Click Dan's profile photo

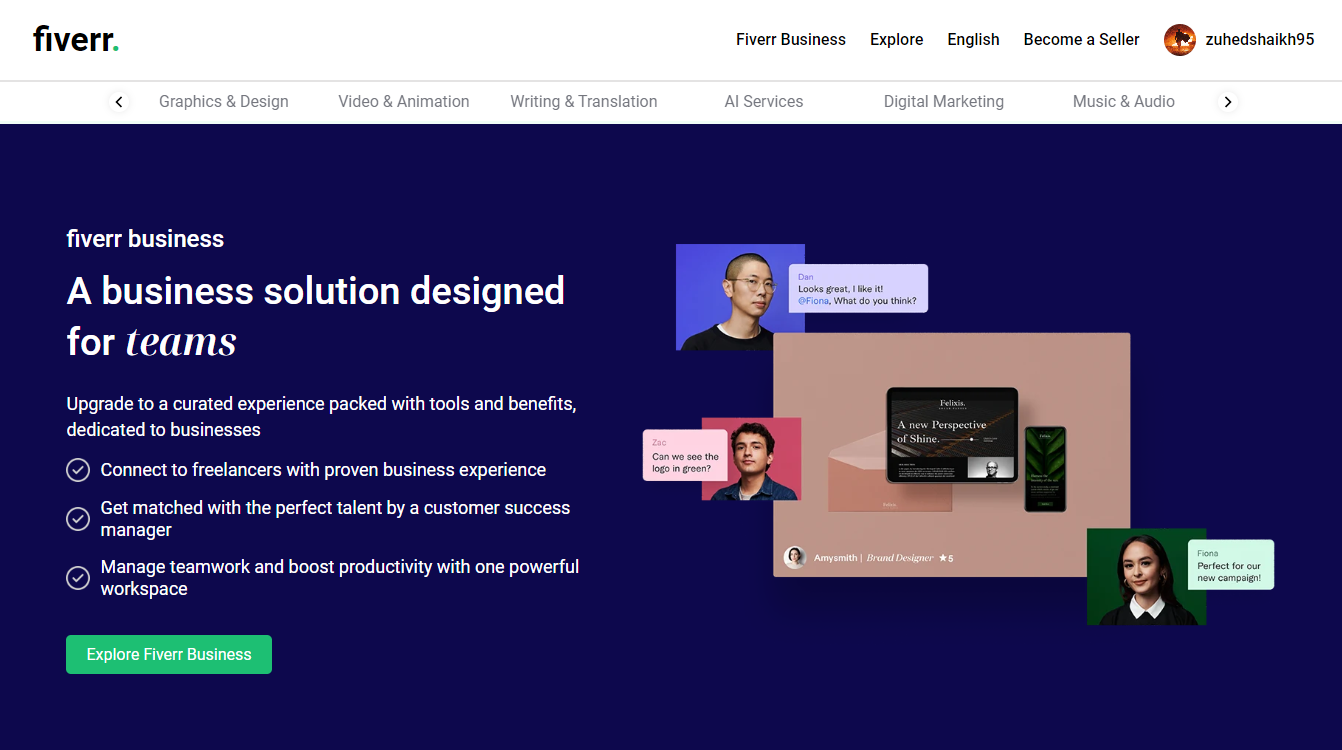pos(740,297)
